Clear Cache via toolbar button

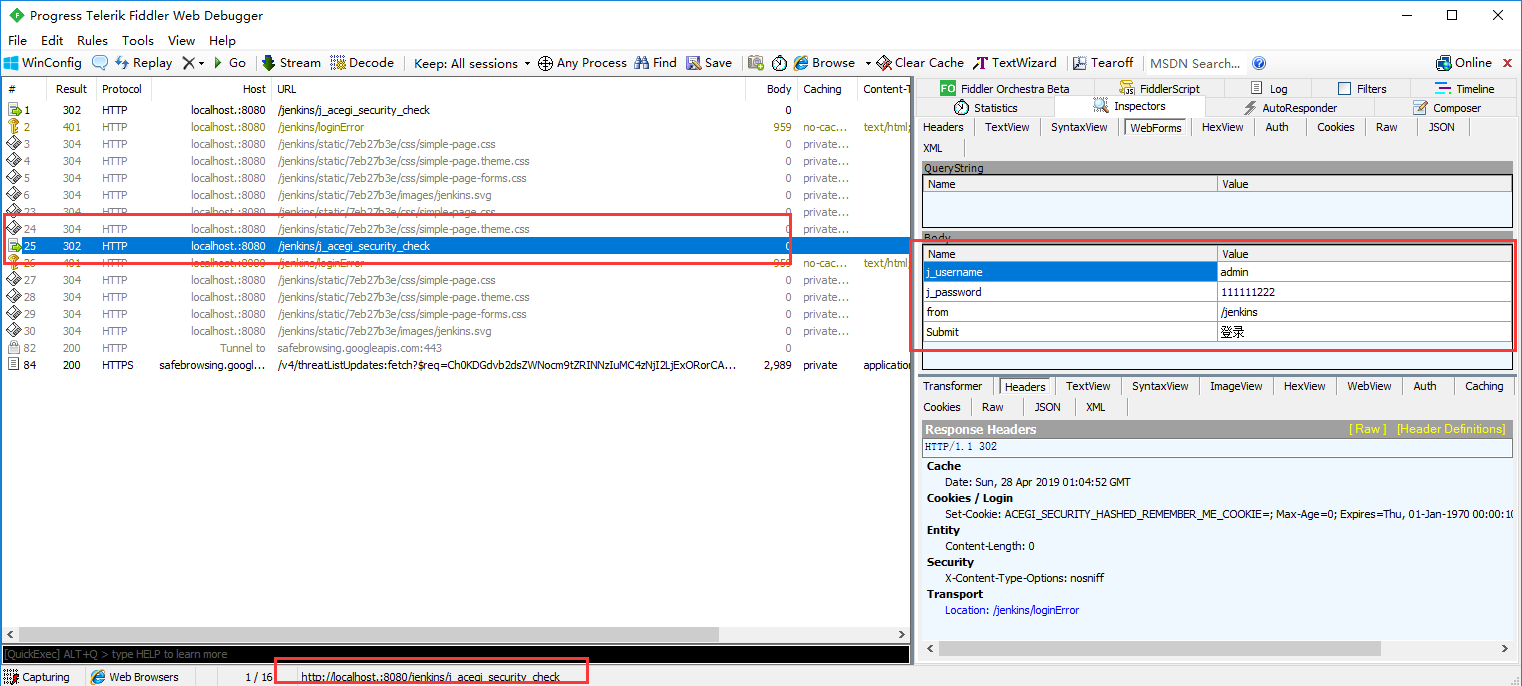pos(920,63)
